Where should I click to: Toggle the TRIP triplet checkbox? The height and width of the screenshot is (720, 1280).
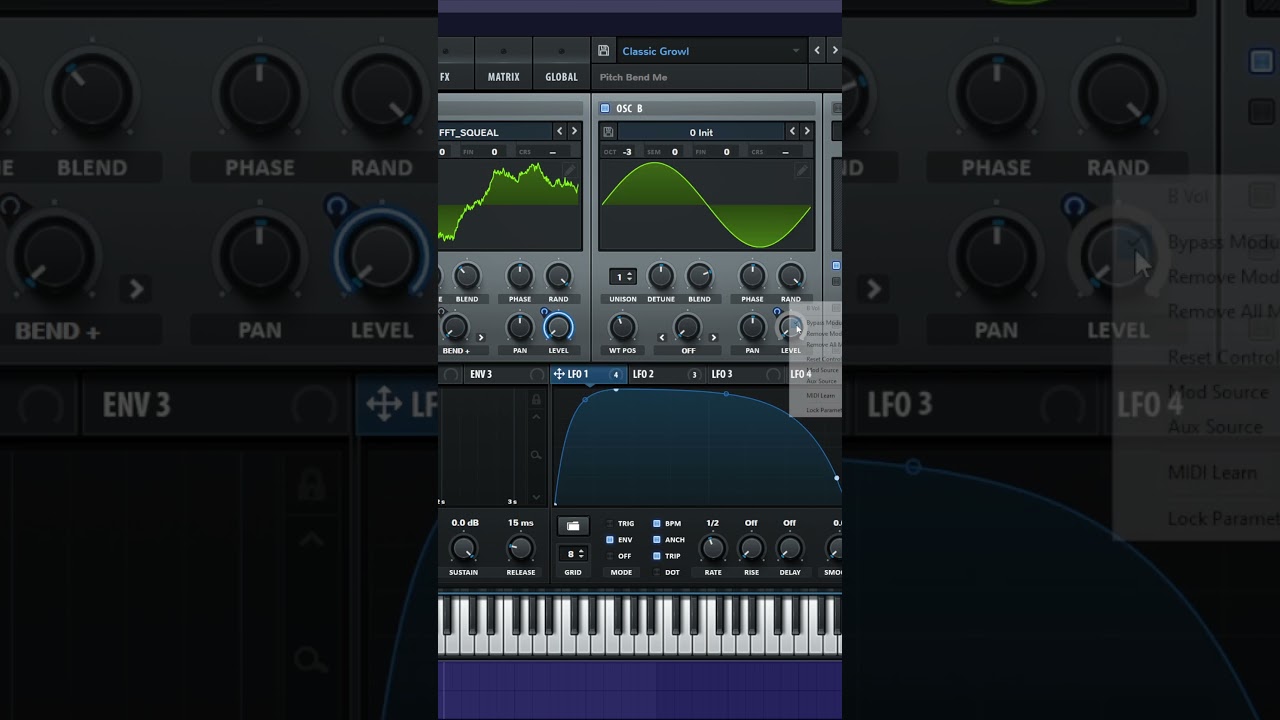point(657,556)
